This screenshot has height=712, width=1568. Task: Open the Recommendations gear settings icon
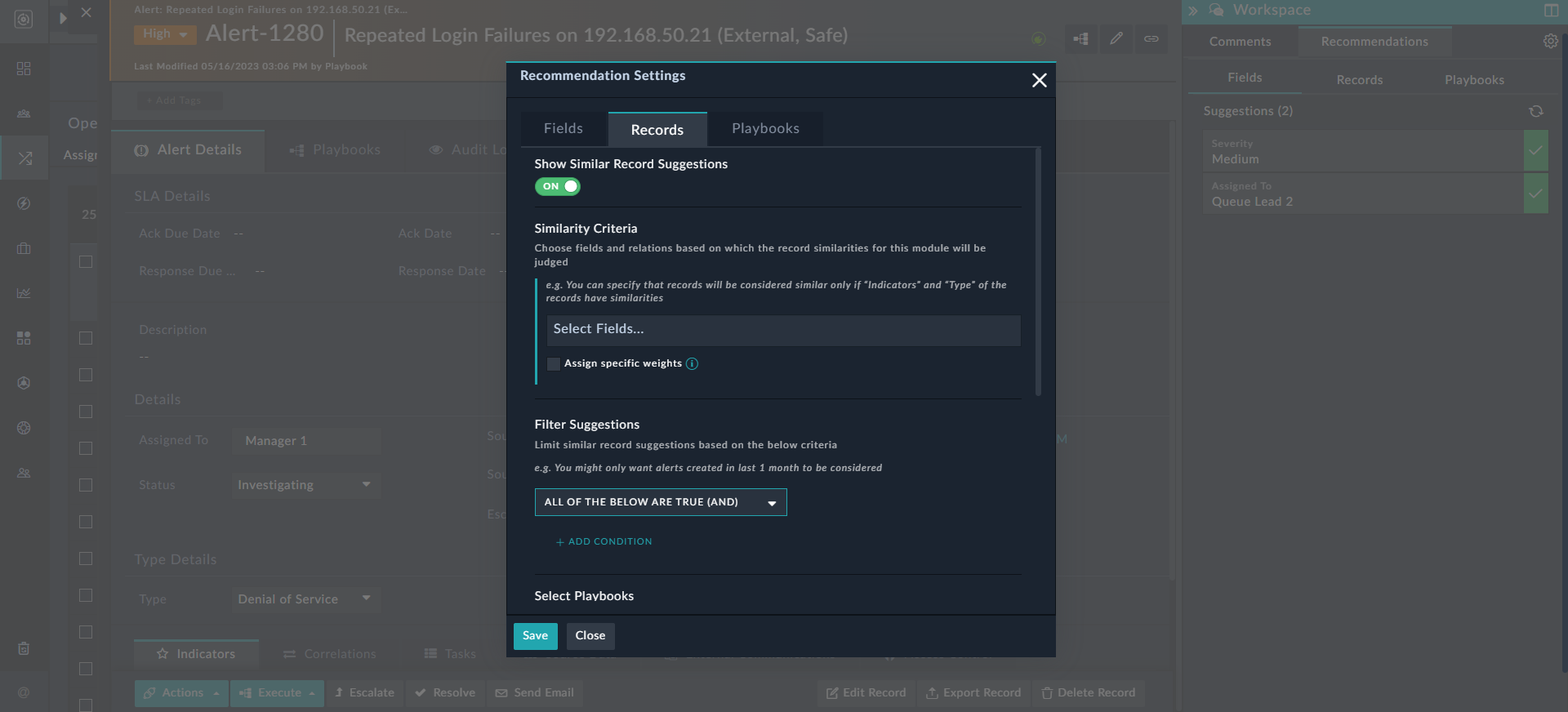coord(1550,42)
